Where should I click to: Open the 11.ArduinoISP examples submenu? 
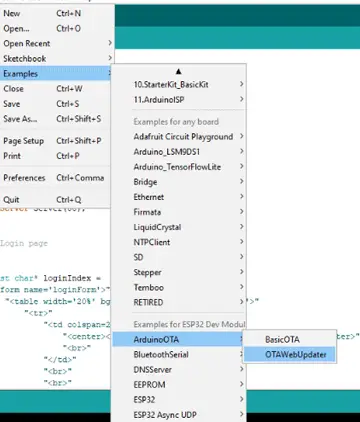click(179, 99)
